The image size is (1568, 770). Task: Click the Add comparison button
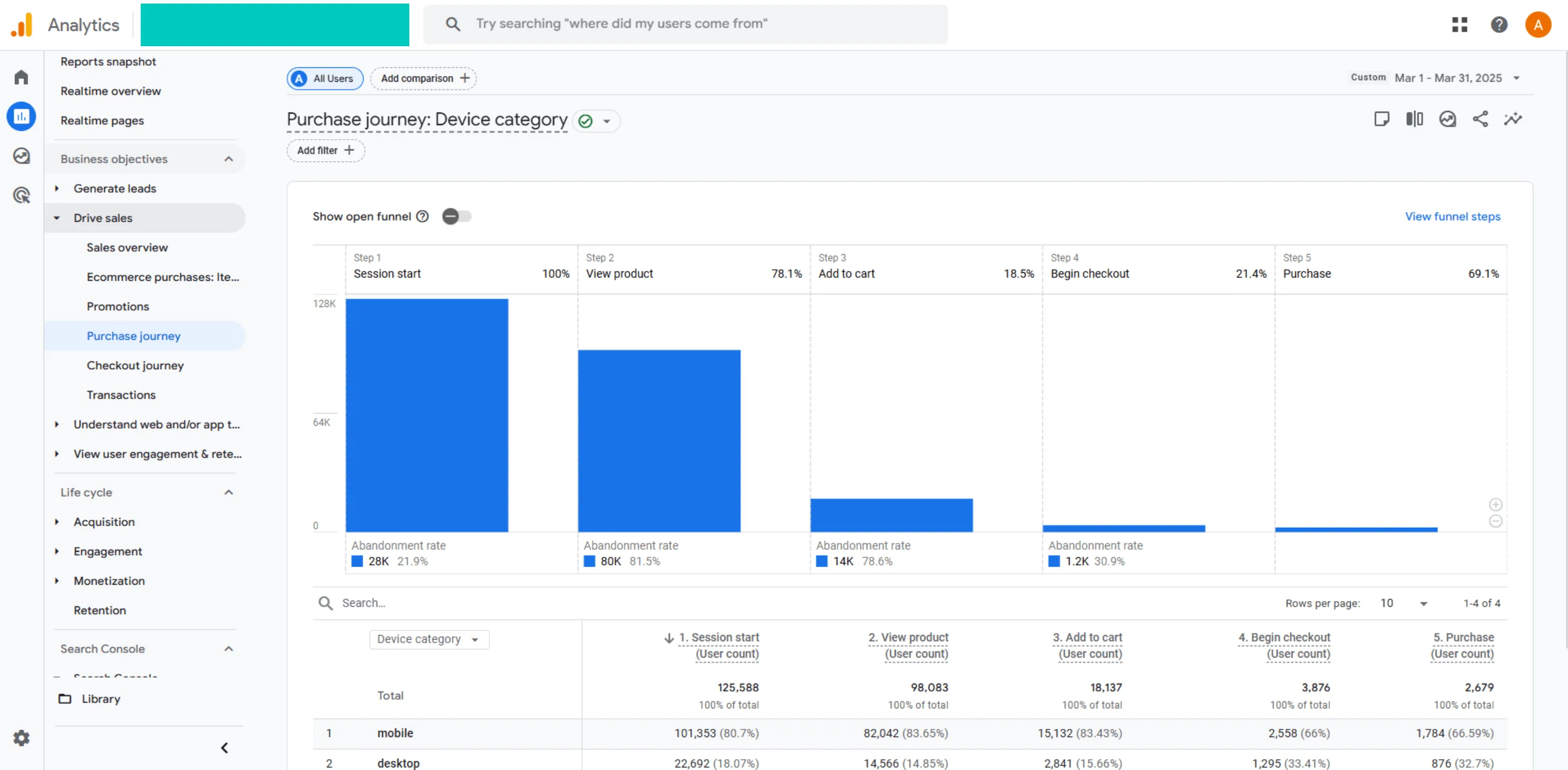[x=424, y=79]
